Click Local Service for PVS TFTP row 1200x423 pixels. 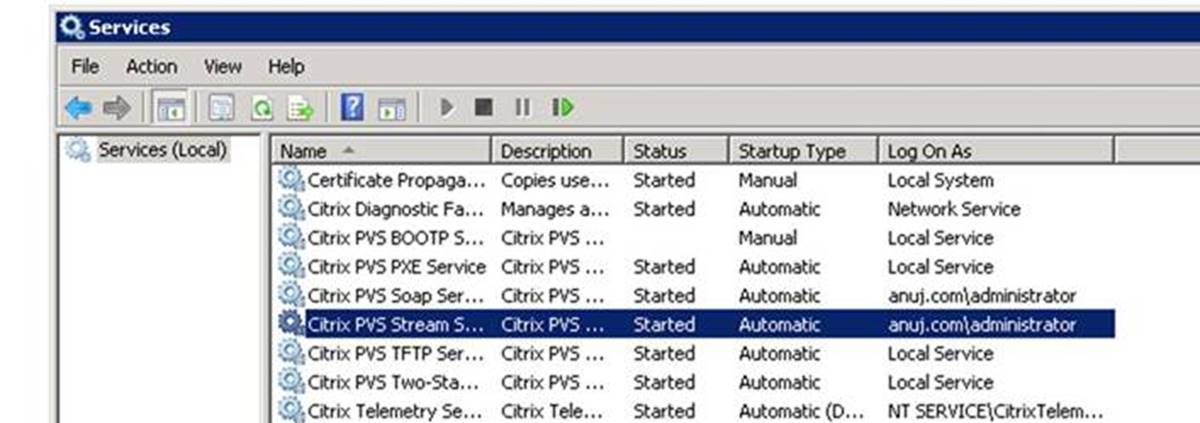pos(941,354)
